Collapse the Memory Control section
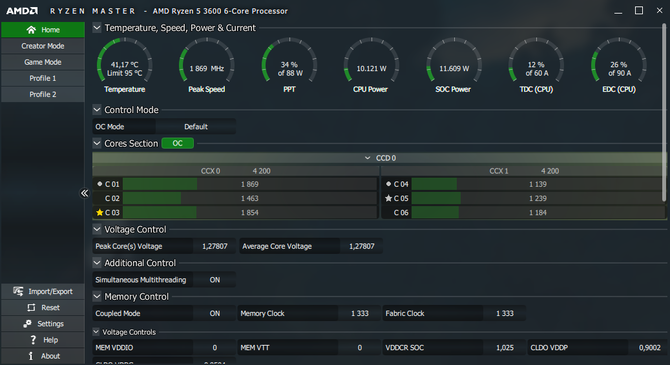The image size is (670, 365). pyautogui.click(x=97, y=297)
